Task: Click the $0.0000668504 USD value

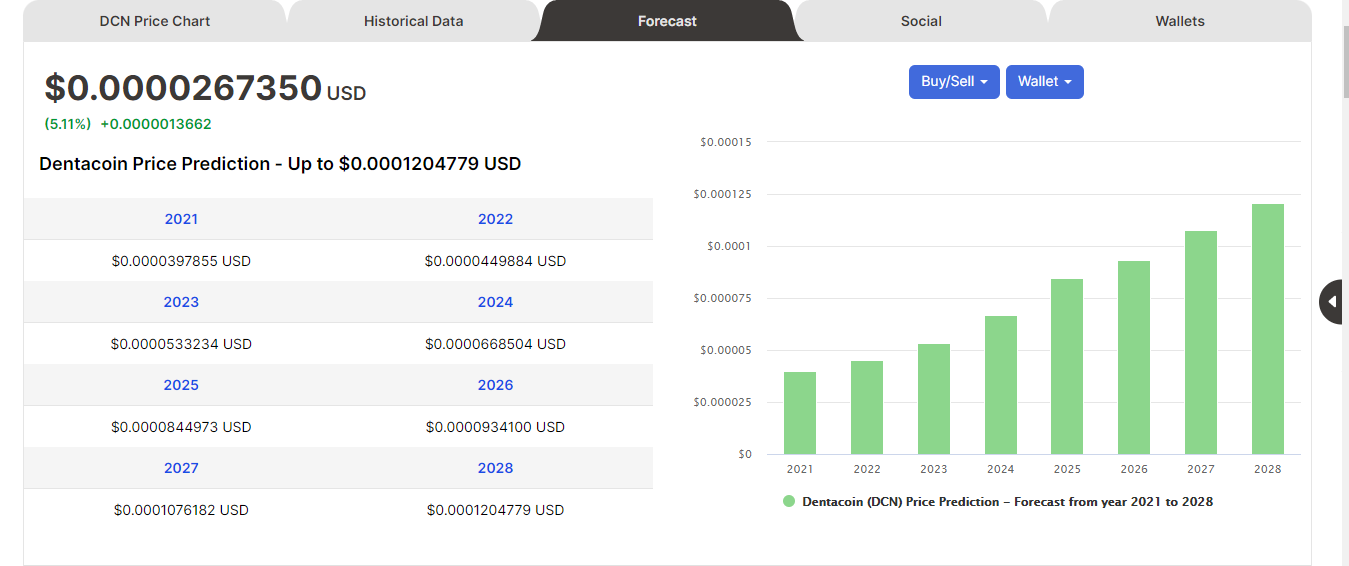Action: pos(495,344)
